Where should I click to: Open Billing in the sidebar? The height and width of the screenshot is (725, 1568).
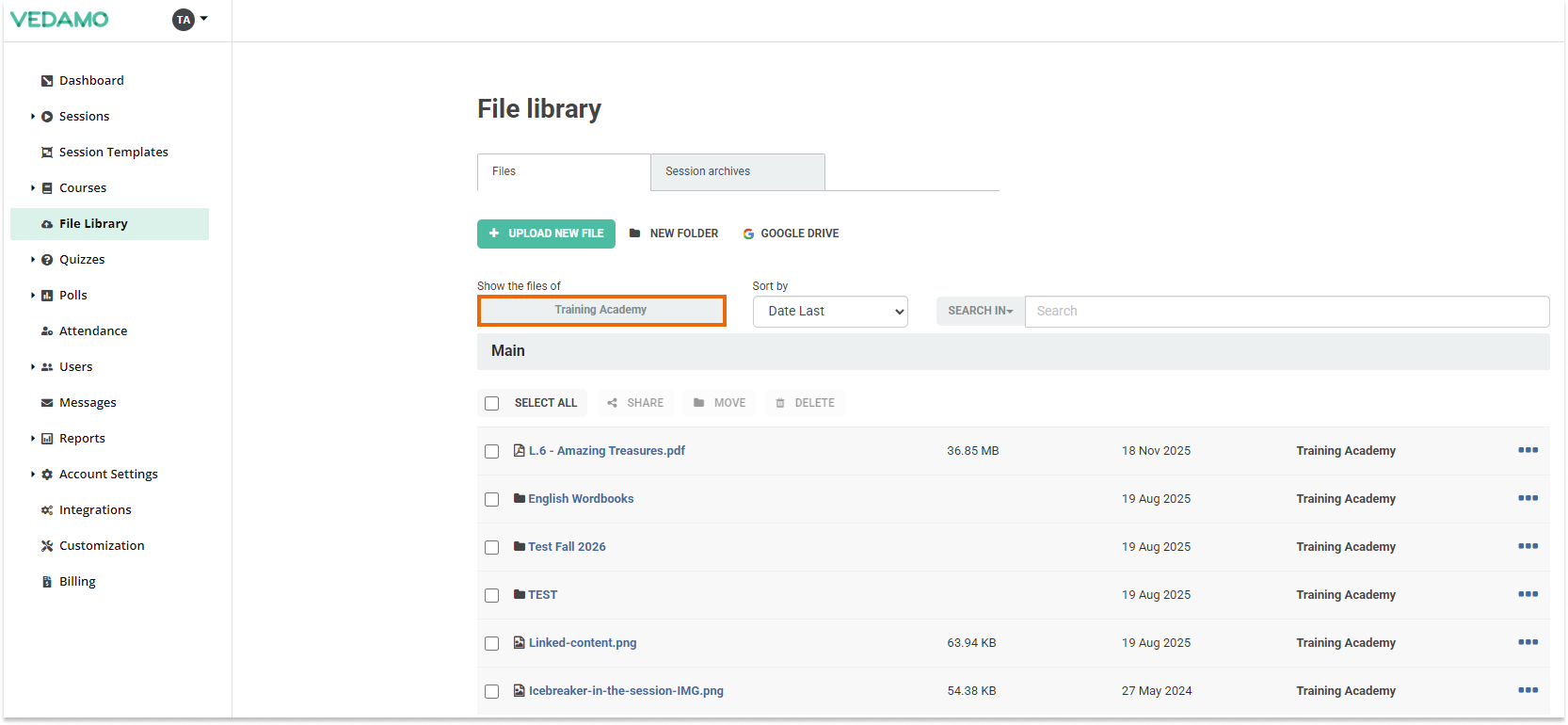[77, 582]
